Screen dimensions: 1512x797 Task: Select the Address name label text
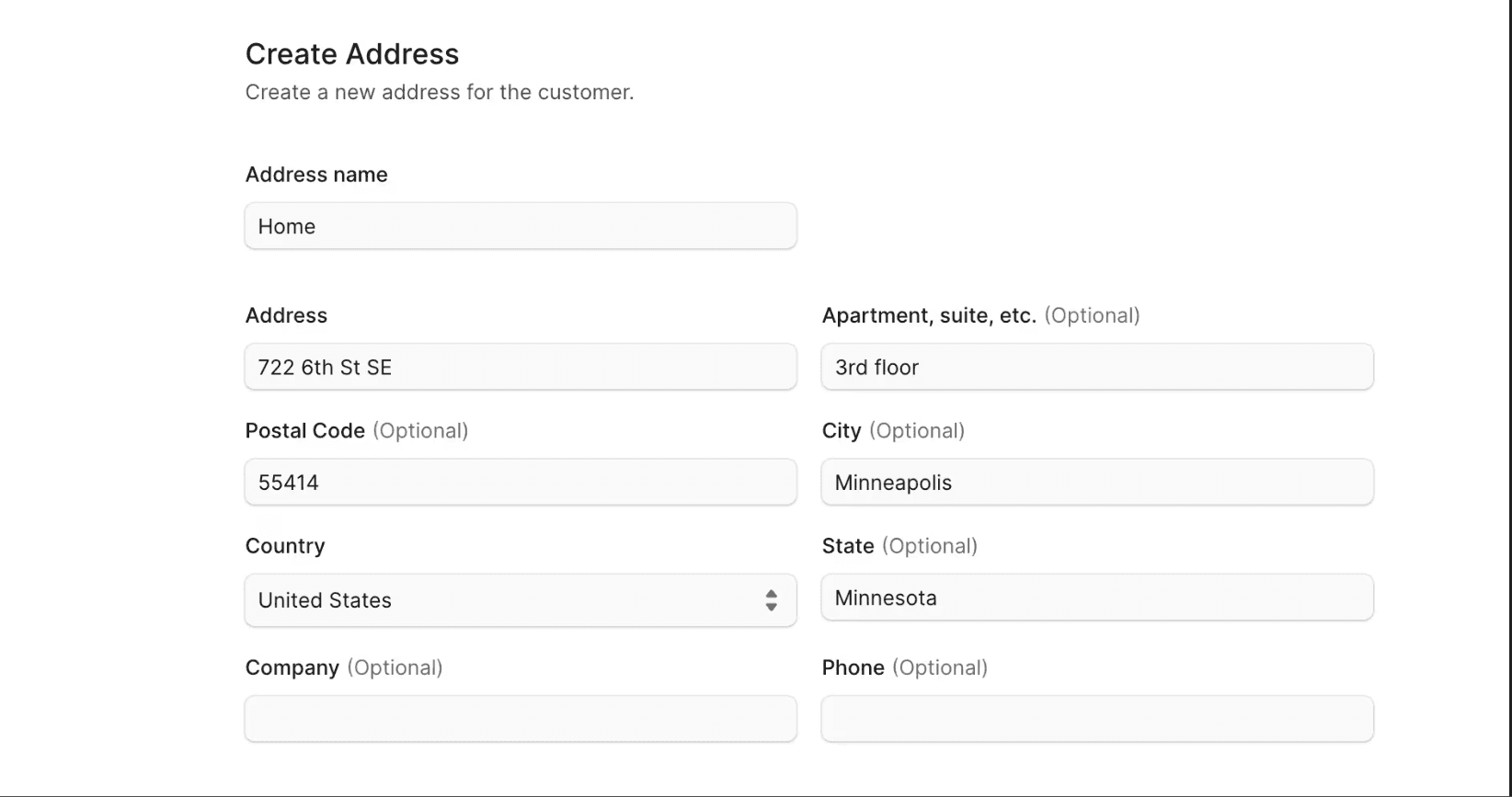point(315,174)
